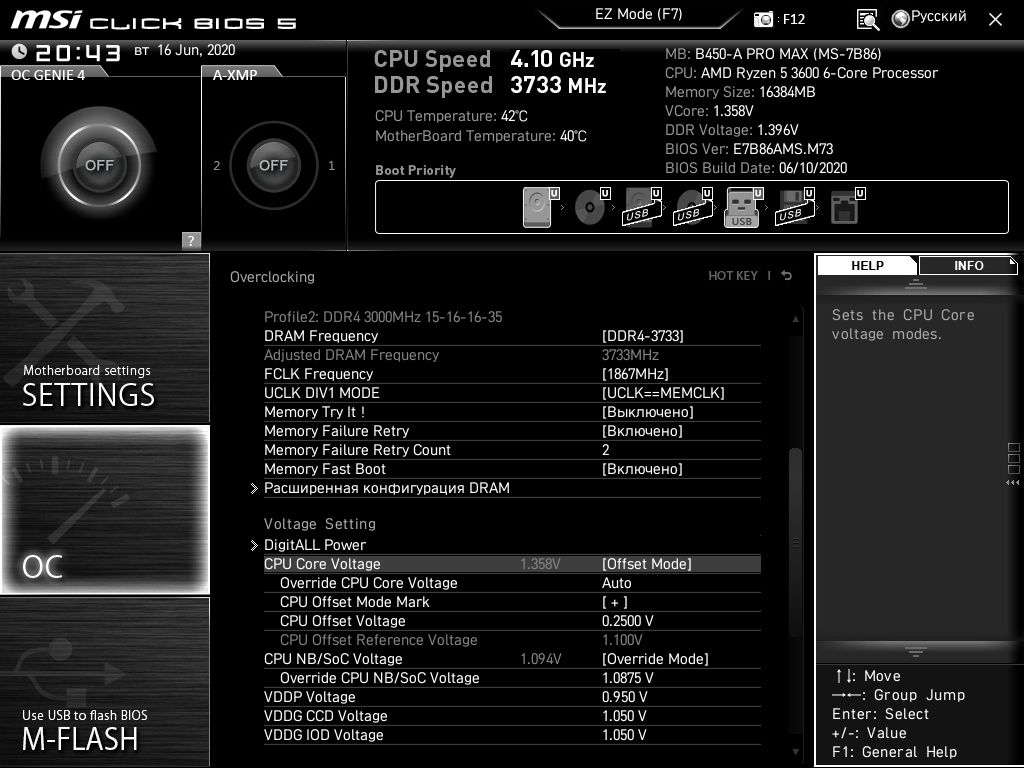The height and width of the screenshot is (768, 1024).
Task: Select the USB hard disk boot device icon
Action: point(643,207)
